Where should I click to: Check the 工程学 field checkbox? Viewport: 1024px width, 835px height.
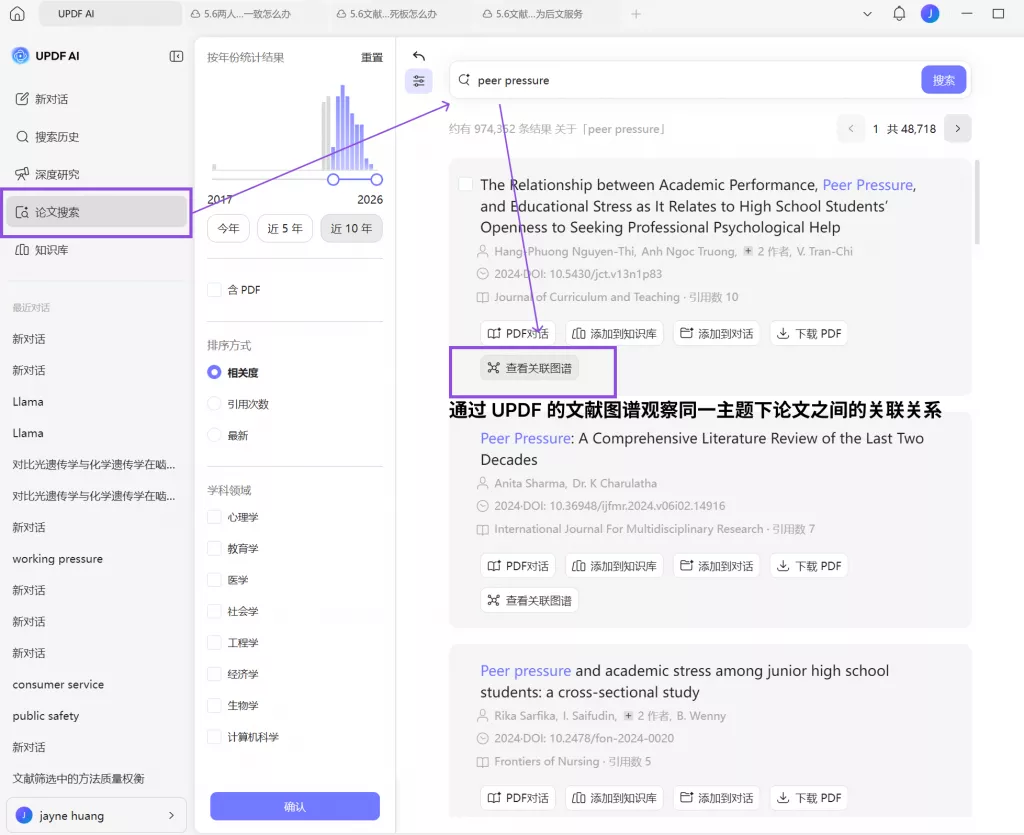tap(214, 642)
